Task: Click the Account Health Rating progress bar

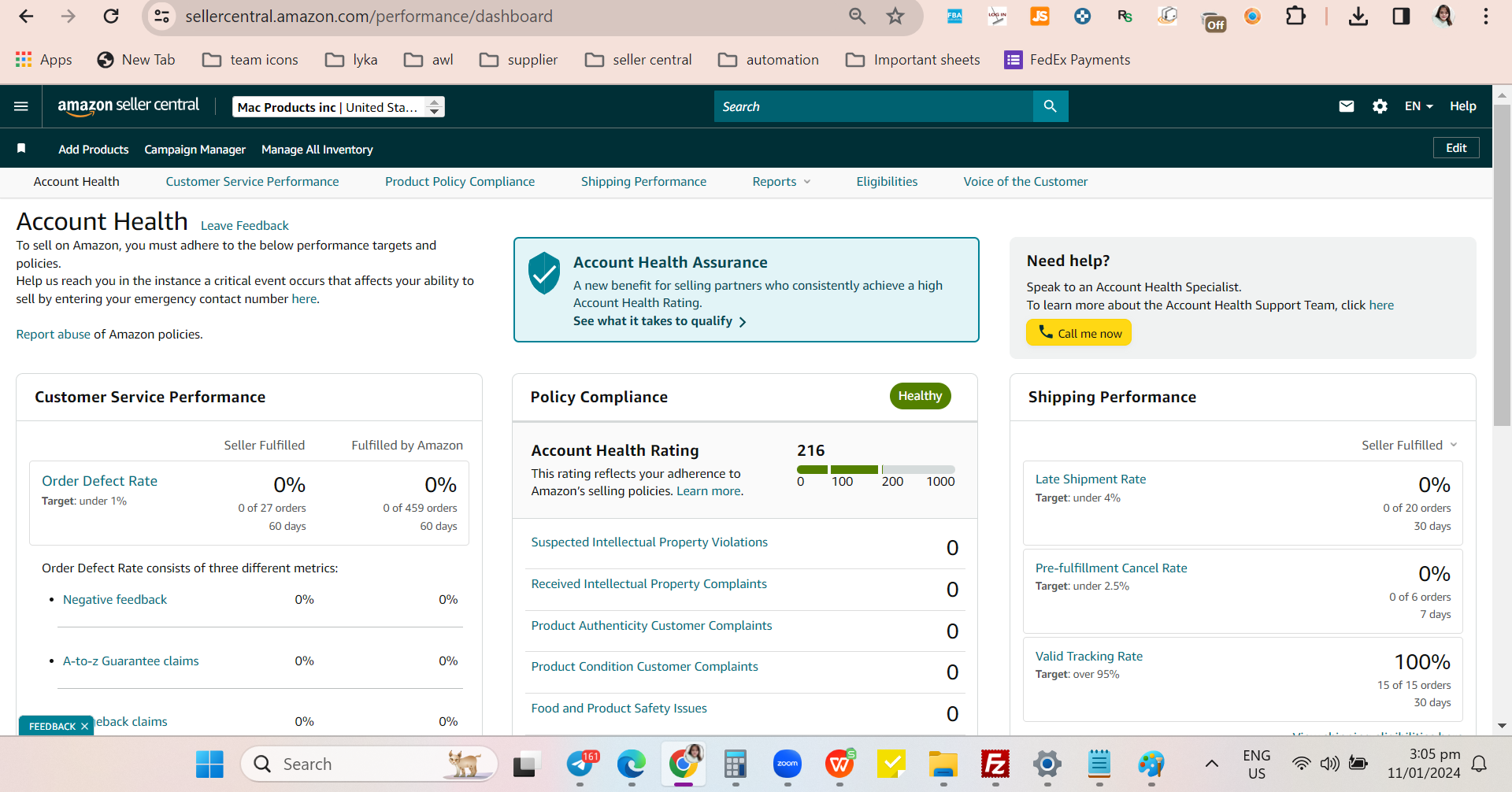Action: [876, 469]
